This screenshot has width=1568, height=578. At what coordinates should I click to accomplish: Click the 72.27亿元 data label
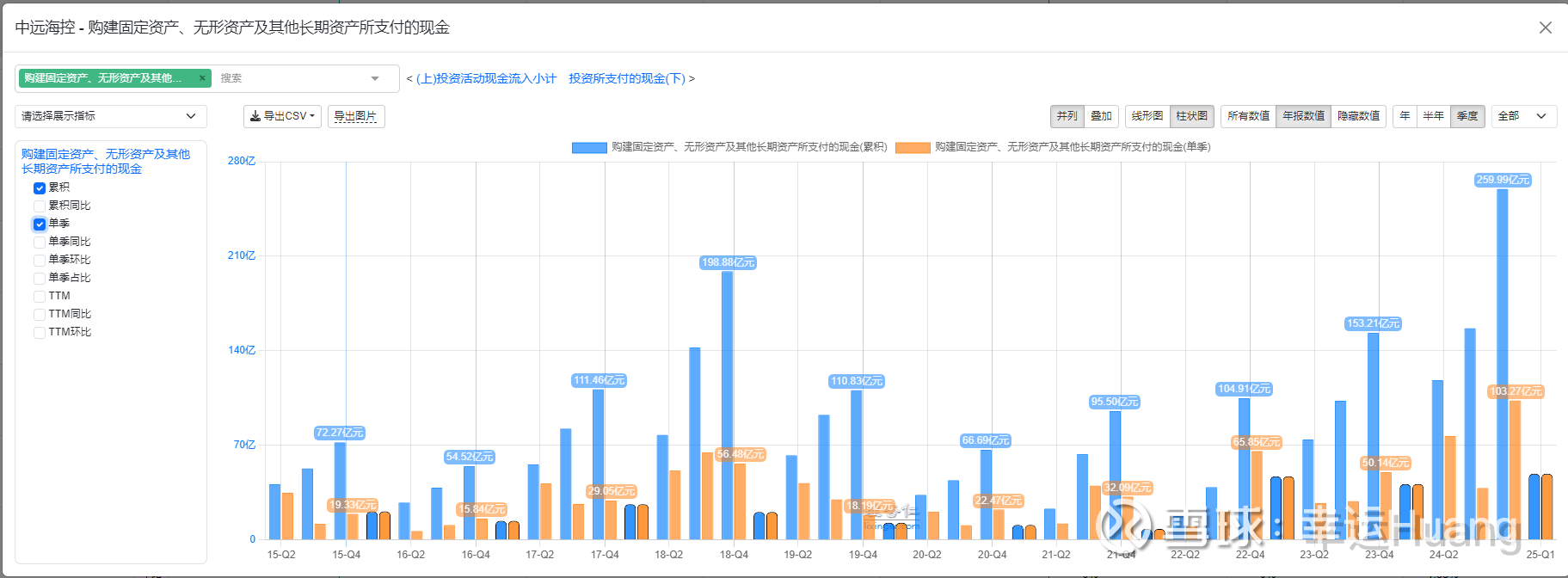[x=340, y=433]
